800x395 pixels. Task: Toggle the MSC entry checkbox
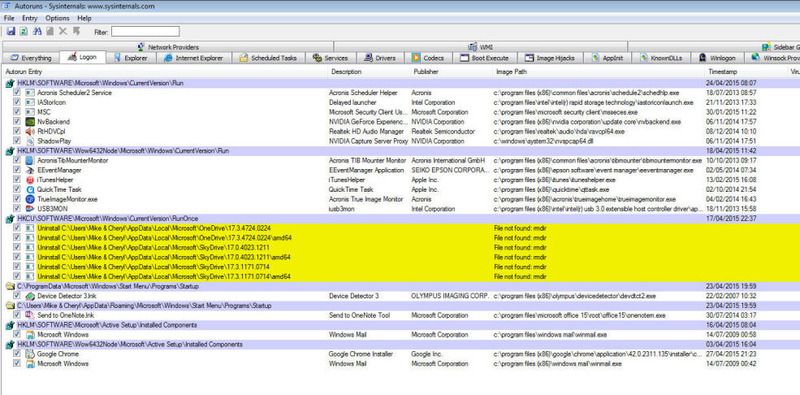pyautogui.click(x=17, y=112)
